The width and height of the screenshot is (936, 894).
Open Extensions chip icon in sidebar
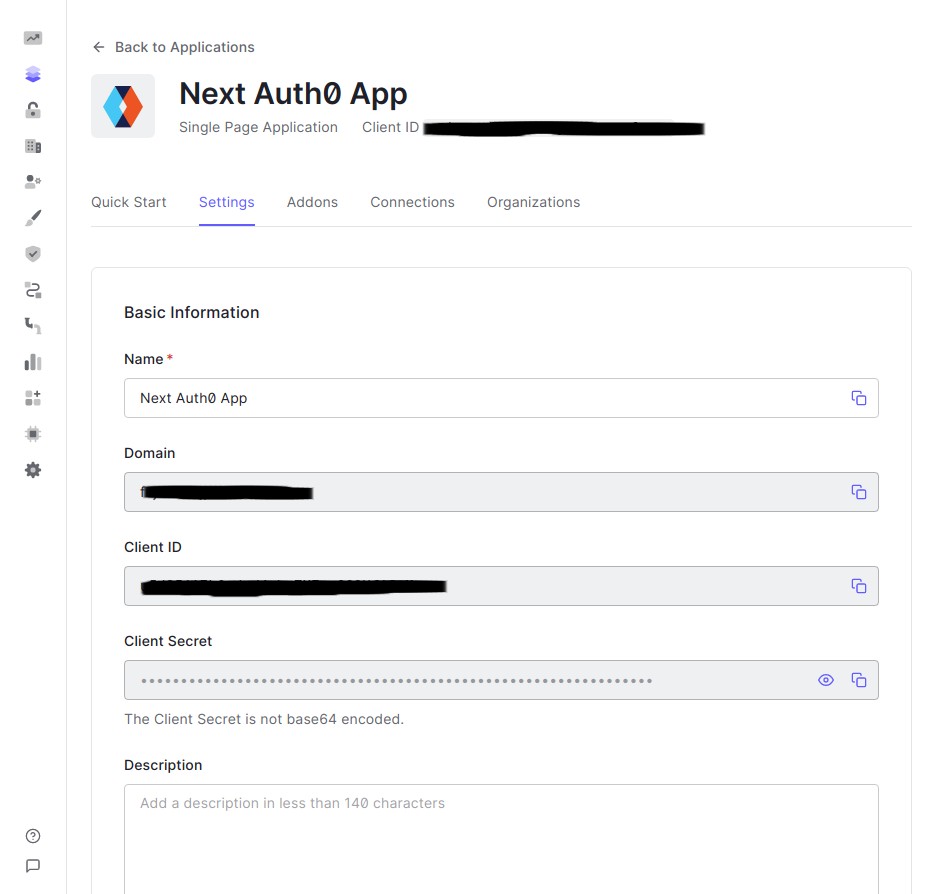pyautogui.click(x=33, y=434)
